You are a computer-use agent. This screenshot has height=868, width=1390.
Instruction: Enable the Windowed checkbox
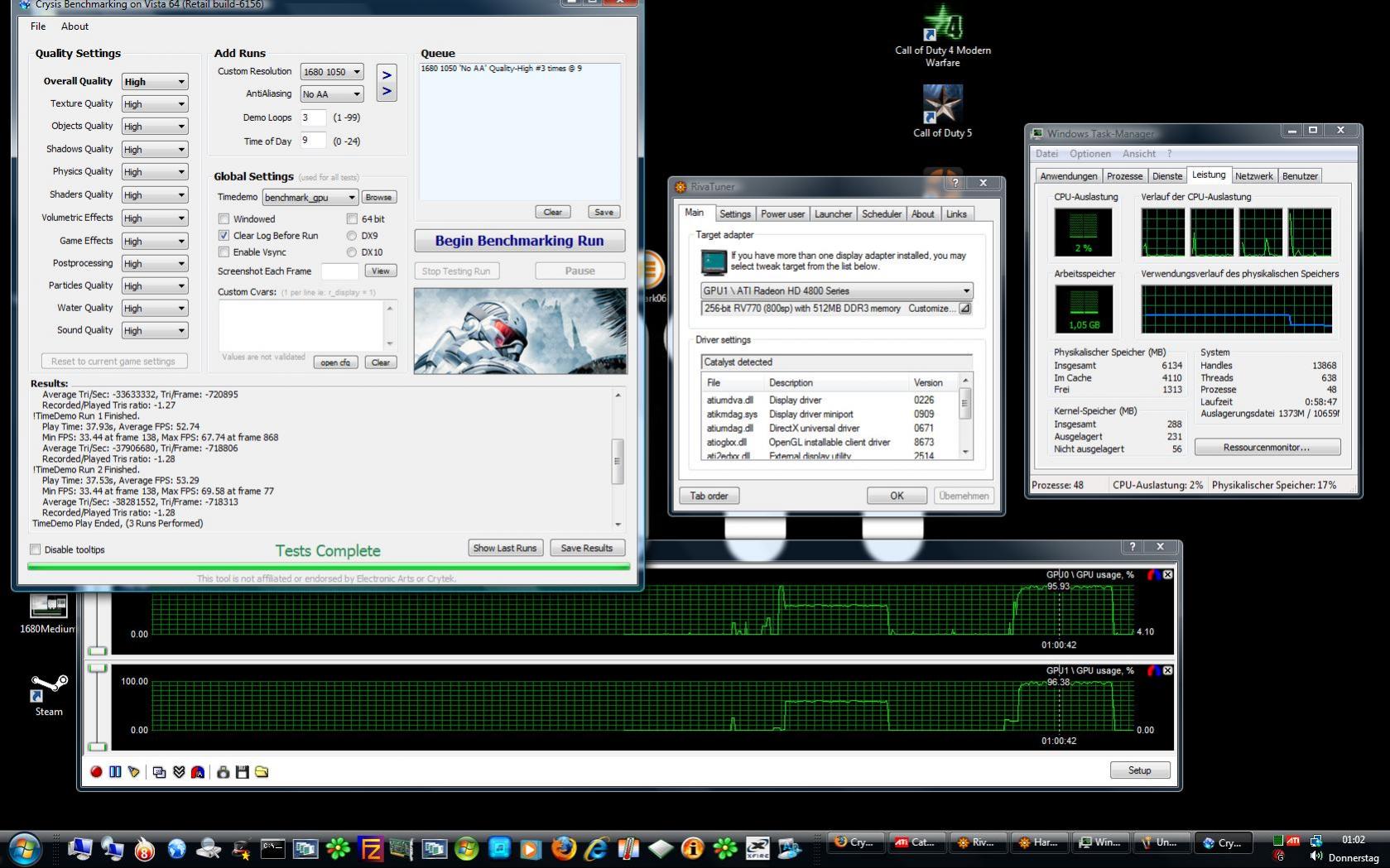(x=224, y=219)
